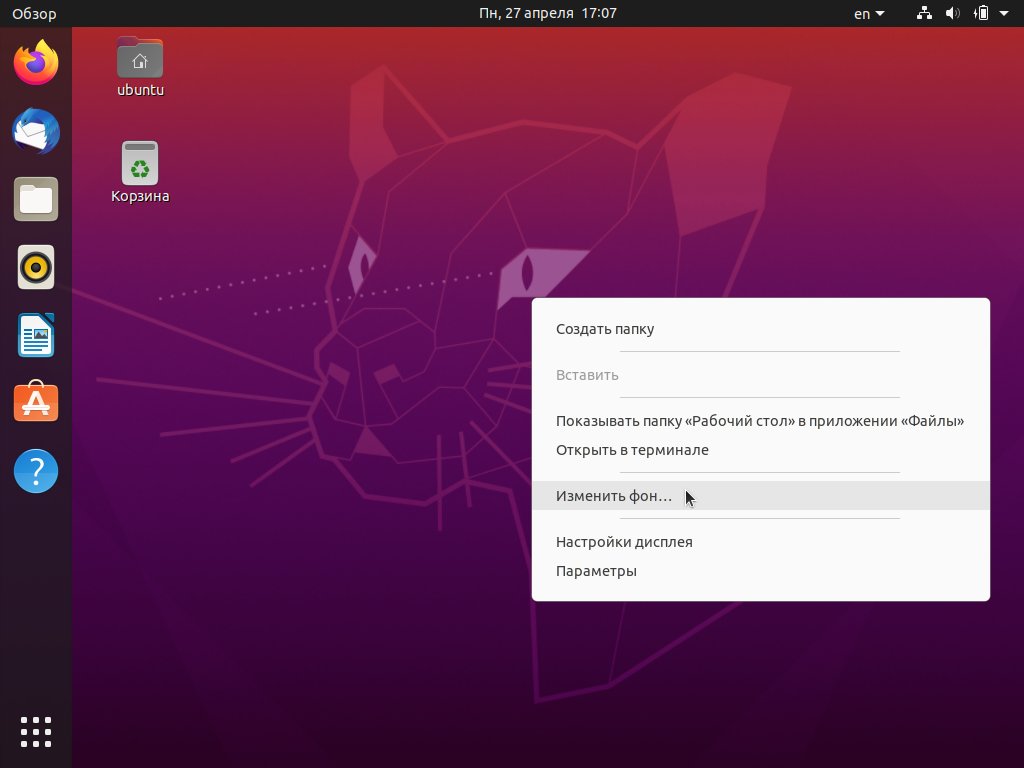1024x768 pixels.
Task: Open LibreOffice Writer
Action: pos(36,335)
